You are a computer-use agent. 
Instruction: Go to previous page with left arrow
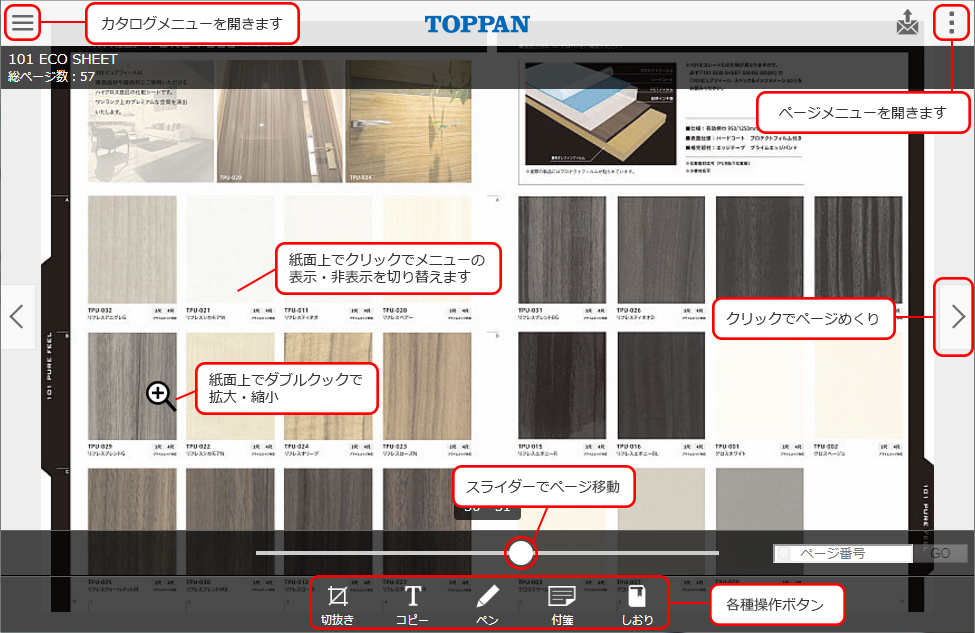tap(17, 317)
